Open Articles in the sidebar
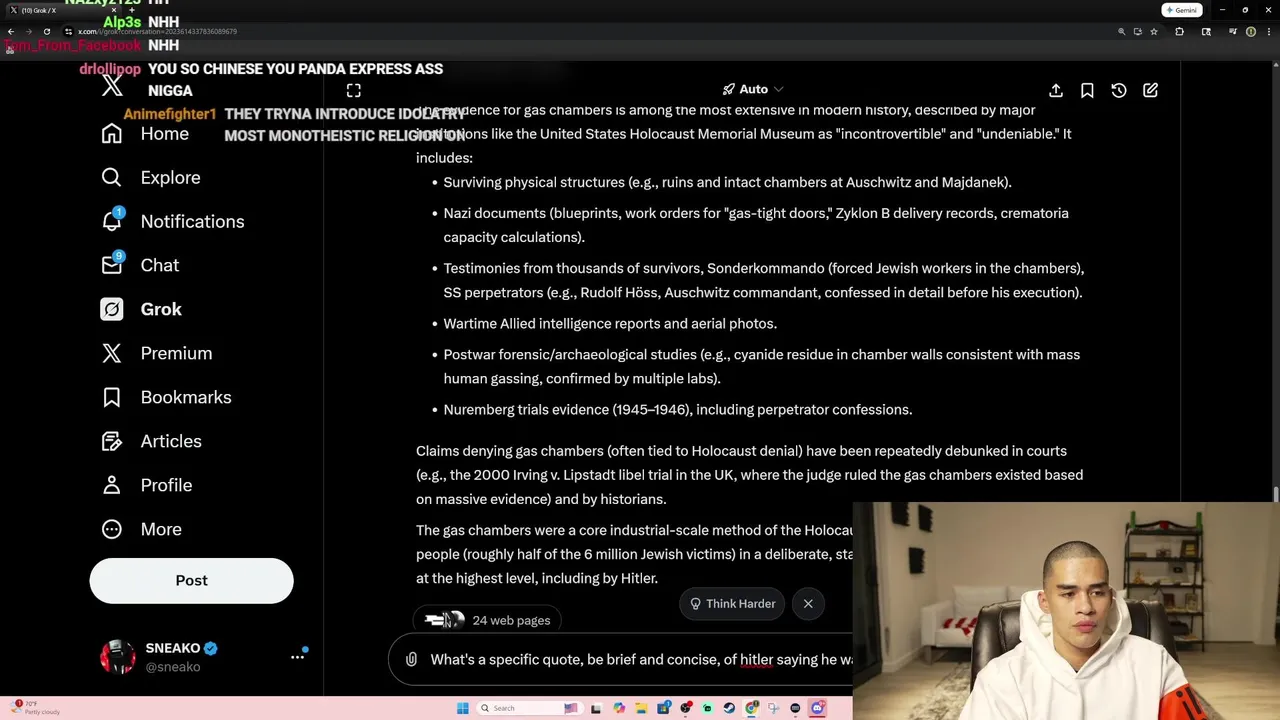 tap(151, 441)
